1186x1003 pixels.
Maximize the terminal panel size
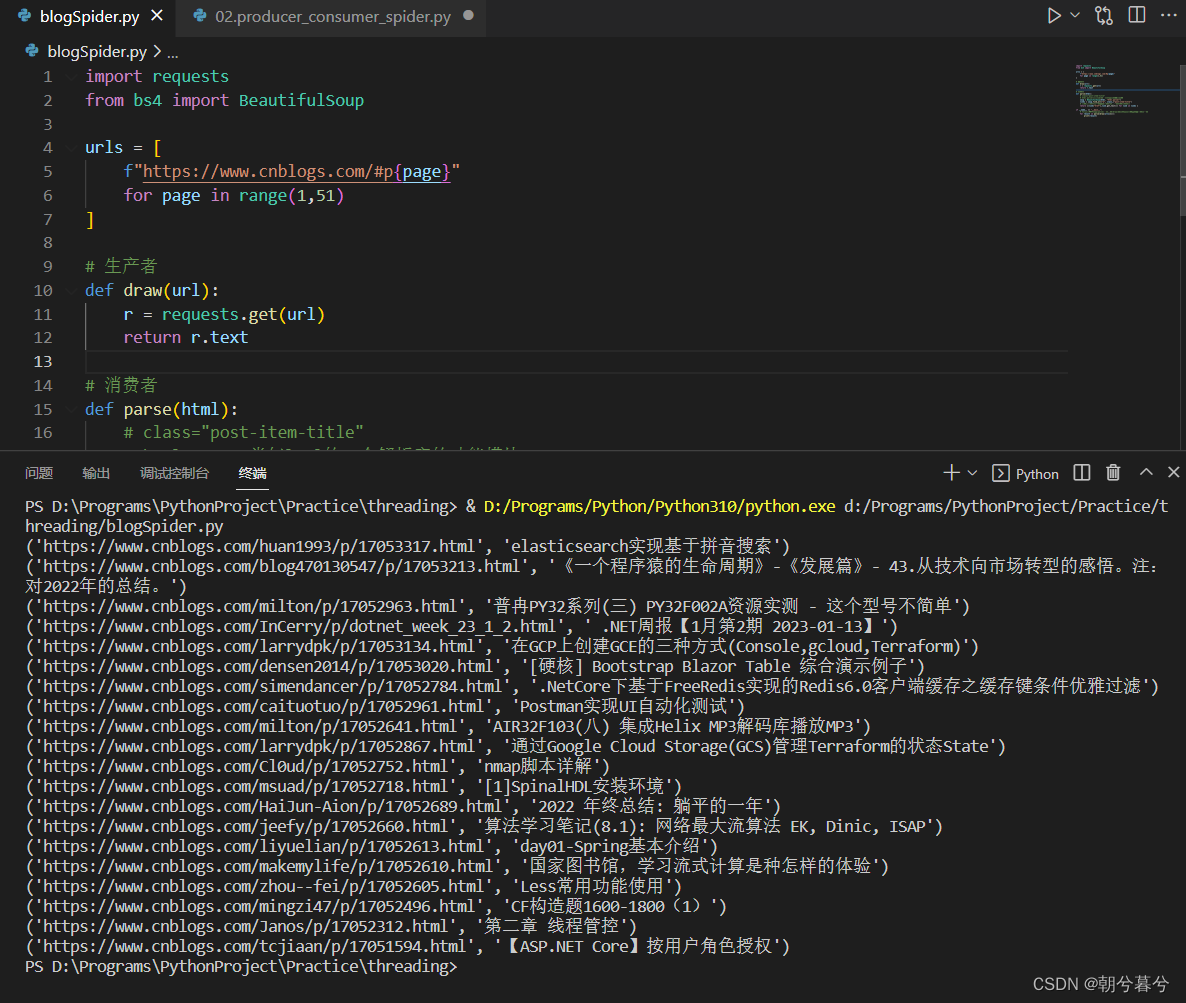pyautogui.click(x=1146, y=473)
